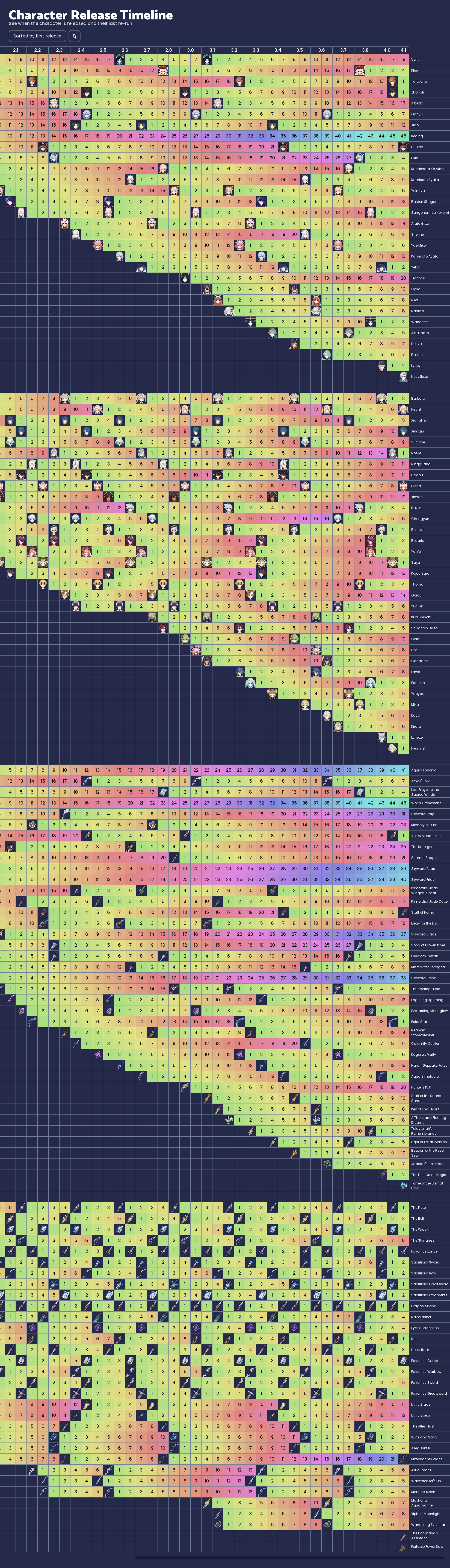Select the 2.6 version column header

tap(125, 50)
